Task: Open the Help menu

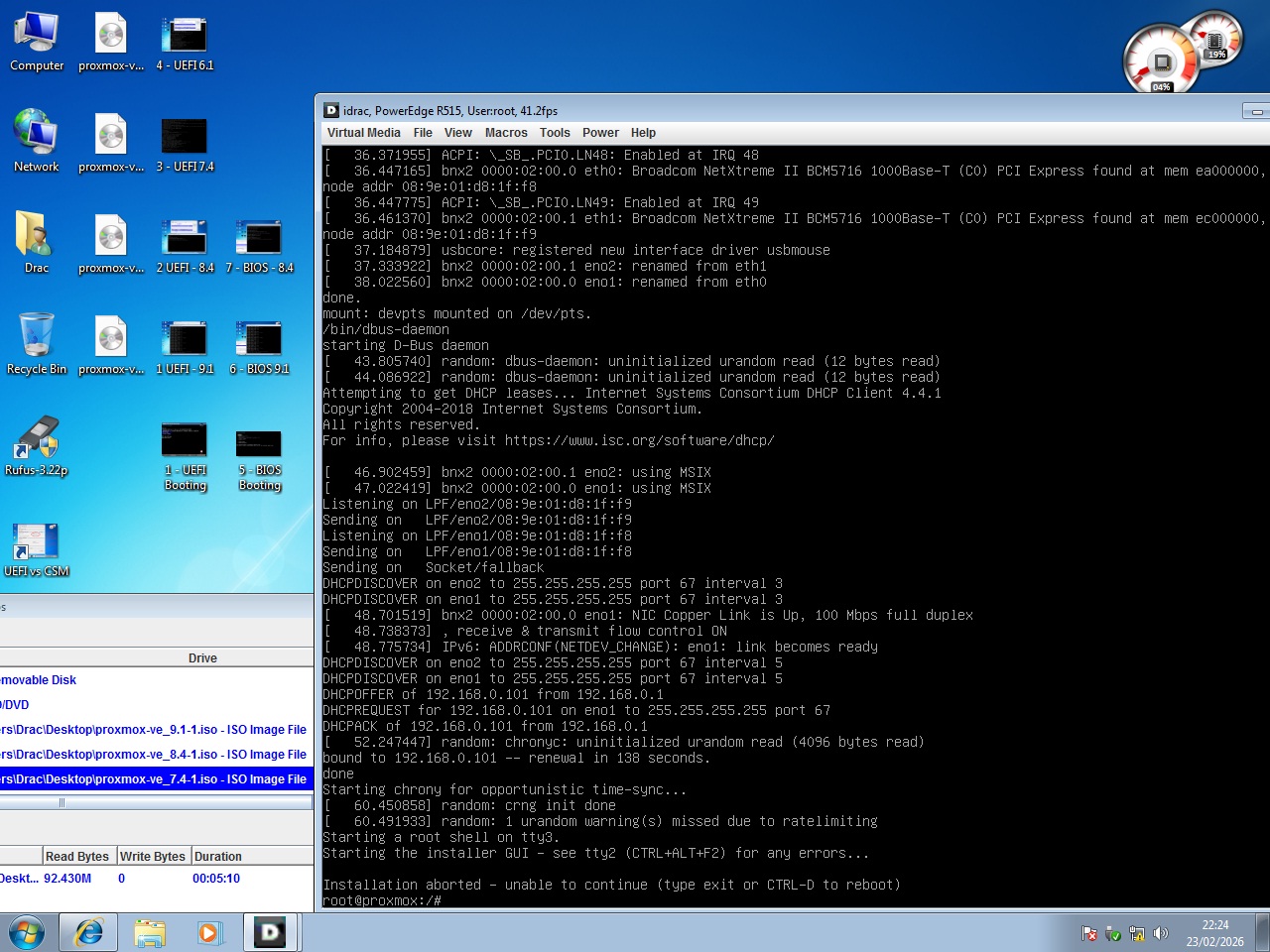Action: (x=643, y=133)
